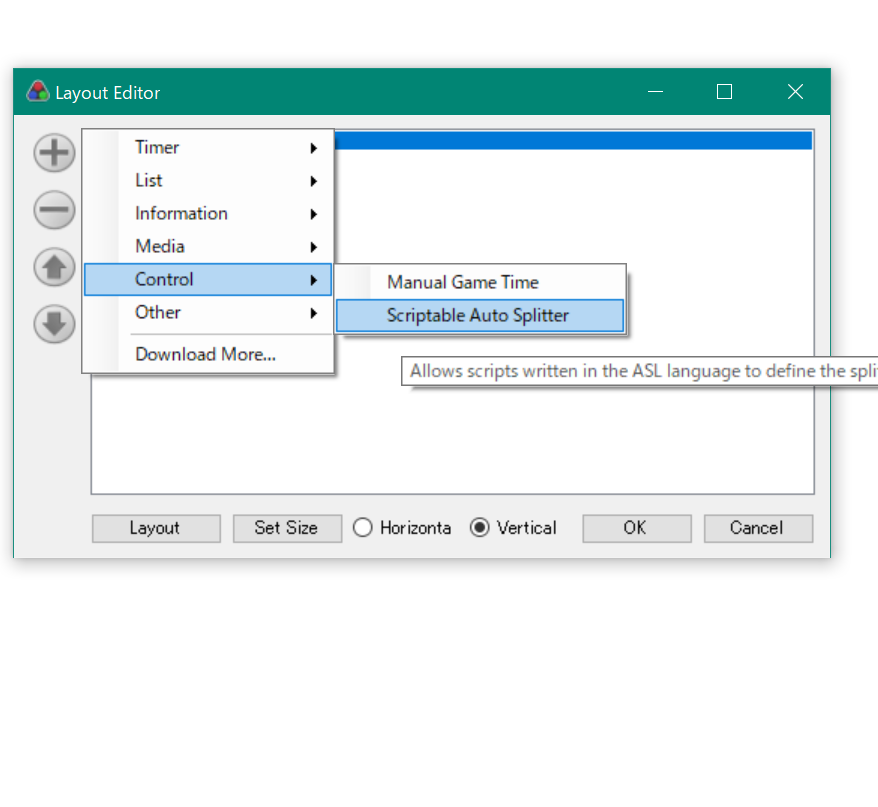Expand the Other submenu
Image resolution: width=878 pixels, height=807 pixels.
point(208,312)
